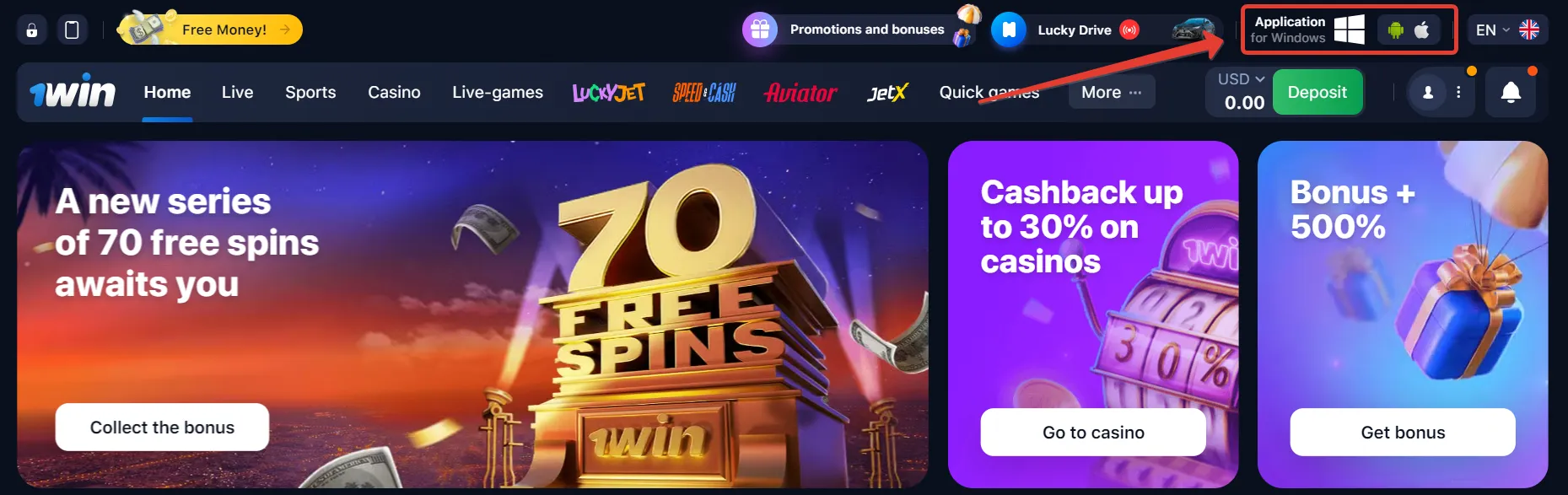This screenshot has width=1568, height=495.
Task: Expand the More menu
Action: [x=1112, y=92]
